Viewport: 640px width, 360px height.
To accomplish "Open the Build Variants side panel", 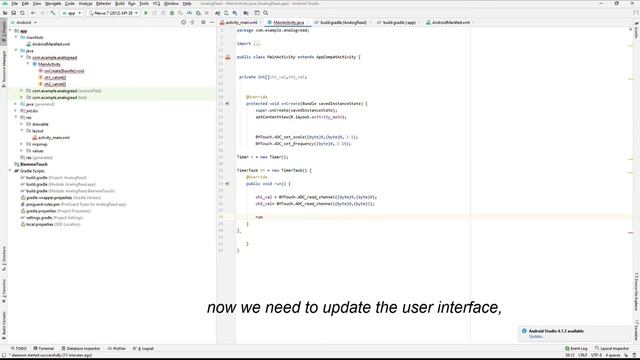I will (x=4, y=327).
